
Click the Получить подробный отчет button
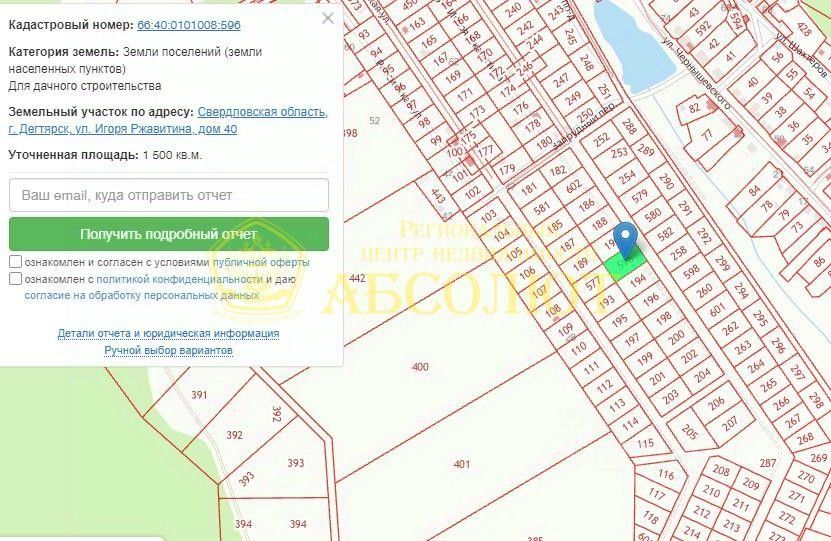[x=169, y=234]
